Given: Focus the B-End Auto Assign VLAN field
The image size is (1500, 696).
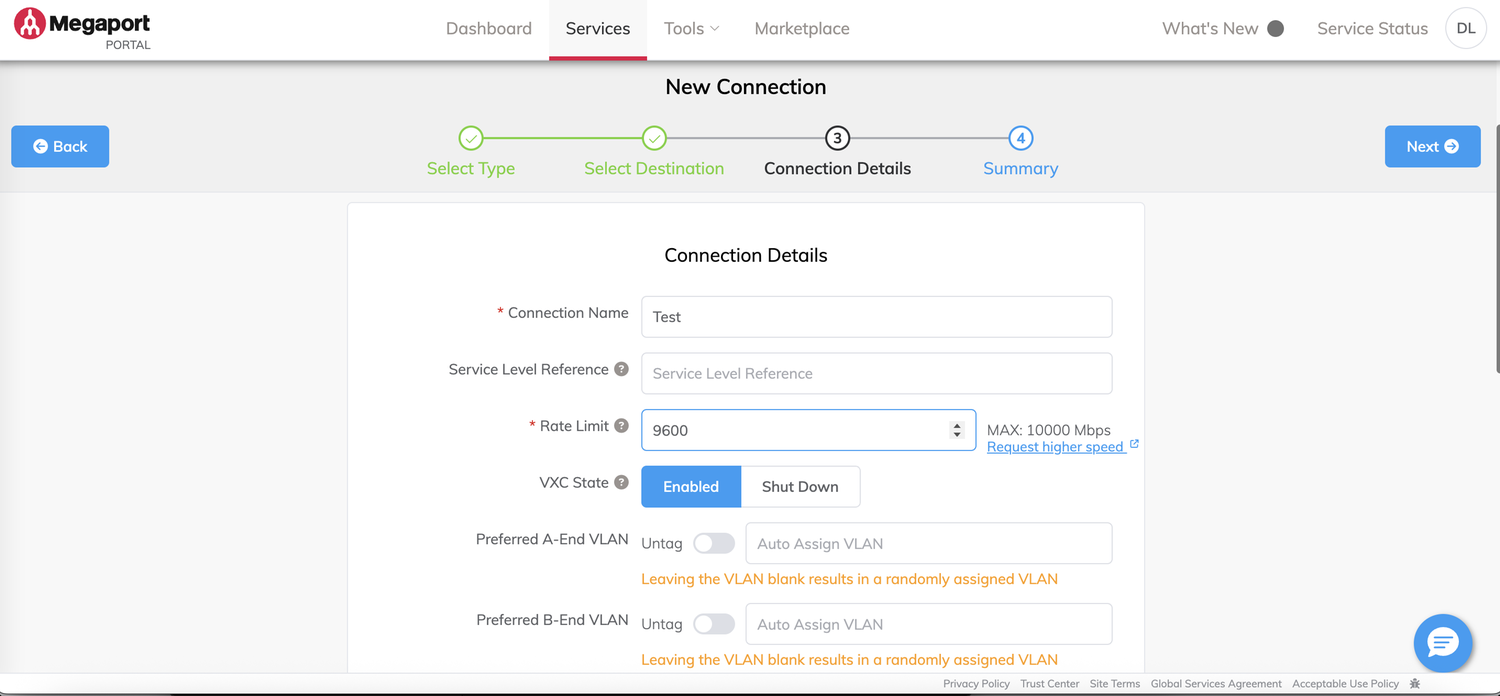Looking at the screenshot, I should point(929,624).
